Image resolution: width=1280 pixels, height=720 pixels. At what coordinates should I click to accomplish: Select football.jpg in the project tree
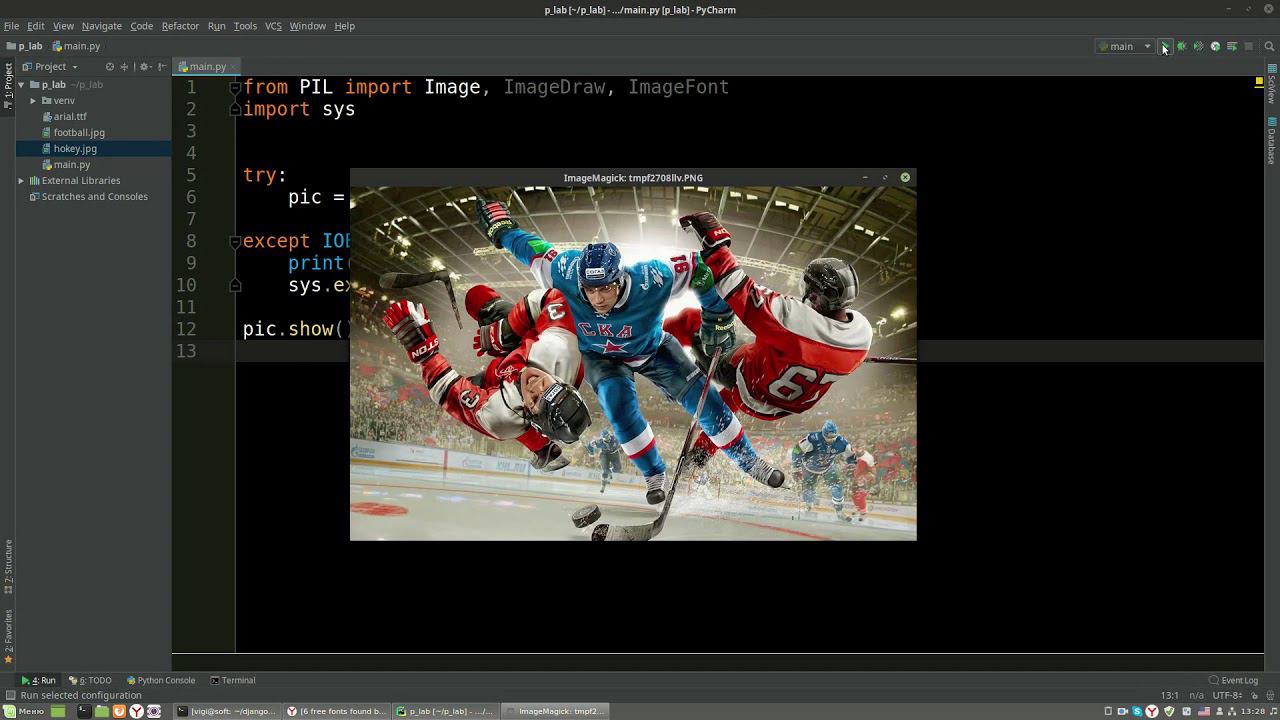(79, 133)
